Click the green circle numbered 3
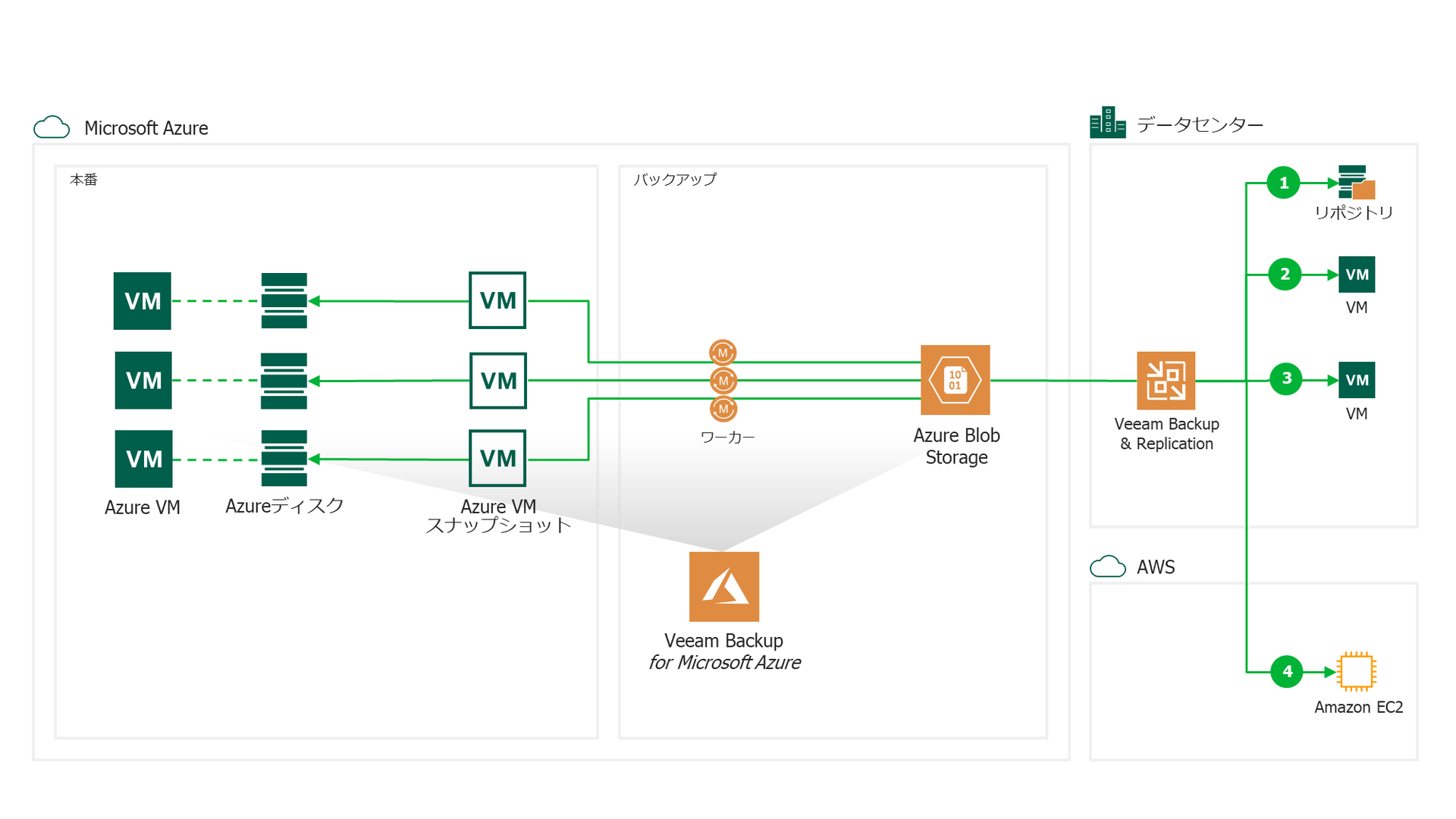 coord(1286,378)
